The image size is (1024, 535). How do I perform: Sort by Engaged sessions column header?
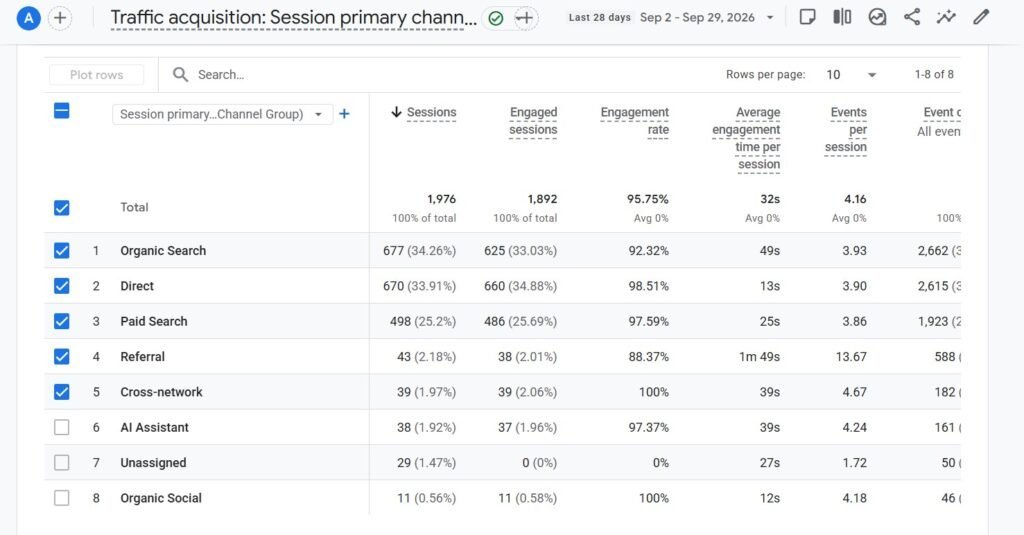point(533,121)
